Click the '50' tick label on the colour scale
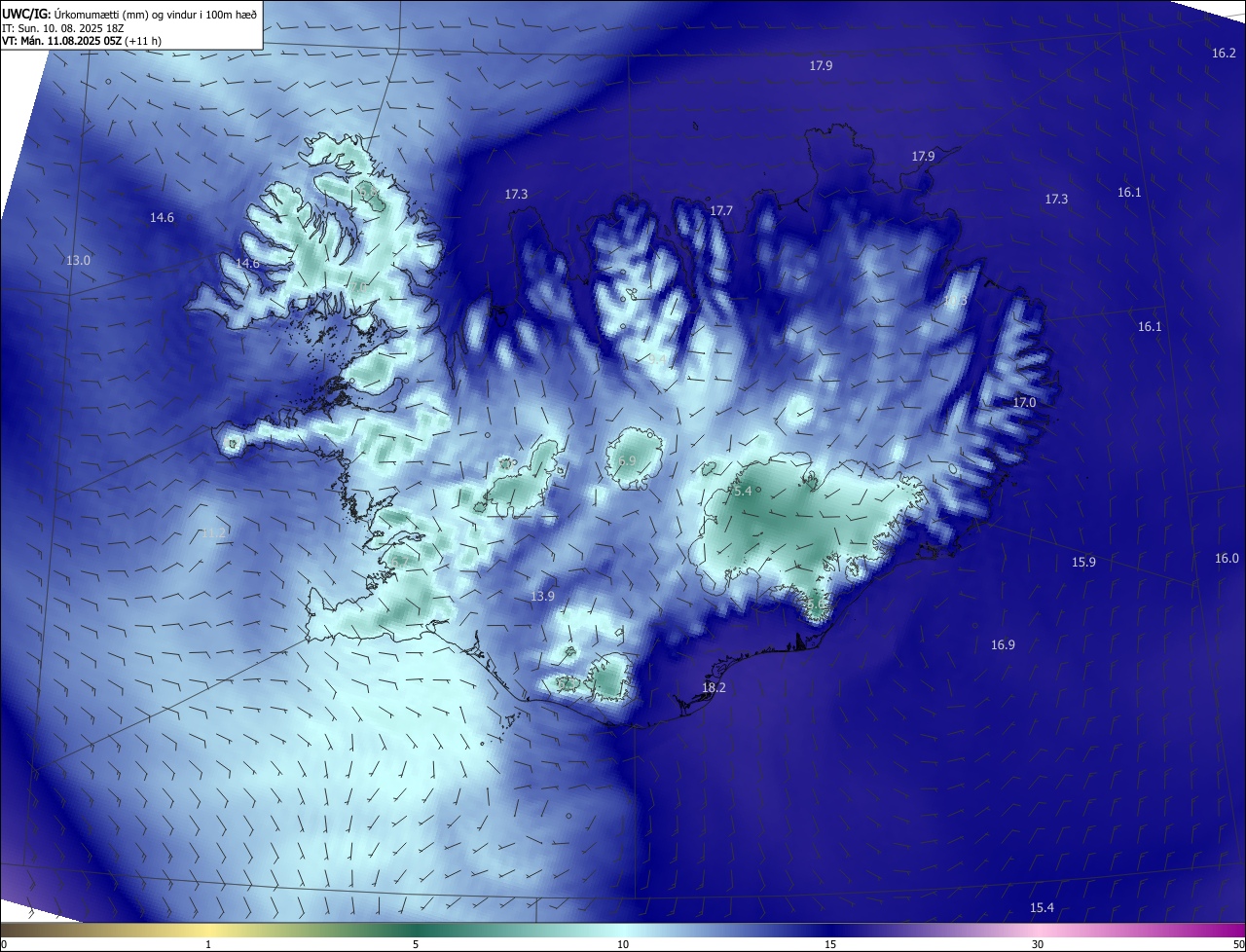 pyautogui.click(x=1238, y=944)
